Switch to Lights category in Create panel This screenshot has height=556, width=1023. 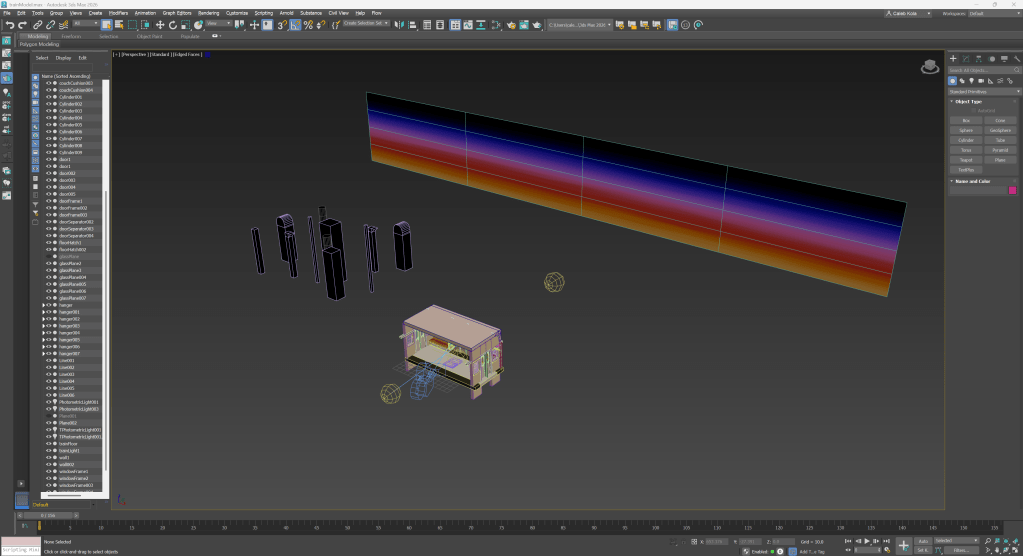pyautogui.click(x=973, y=80)
